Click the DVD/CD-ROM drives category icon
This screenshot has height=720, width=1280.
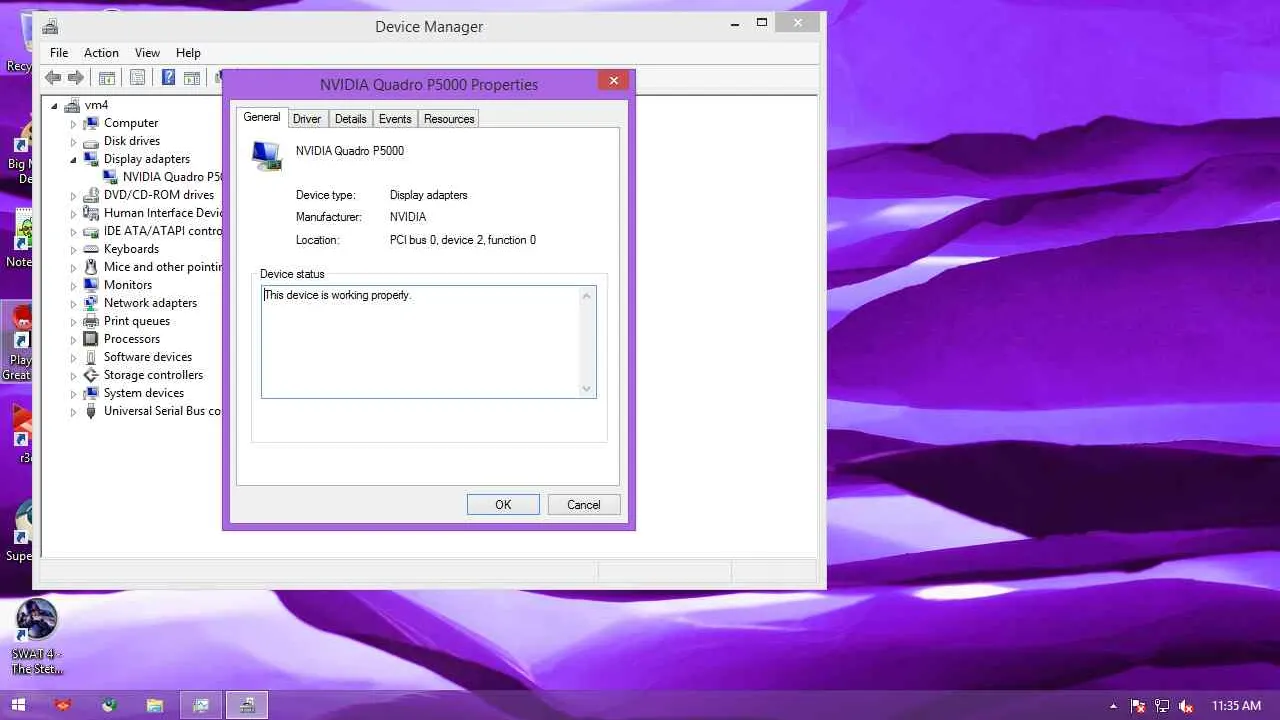pos(91,195)
